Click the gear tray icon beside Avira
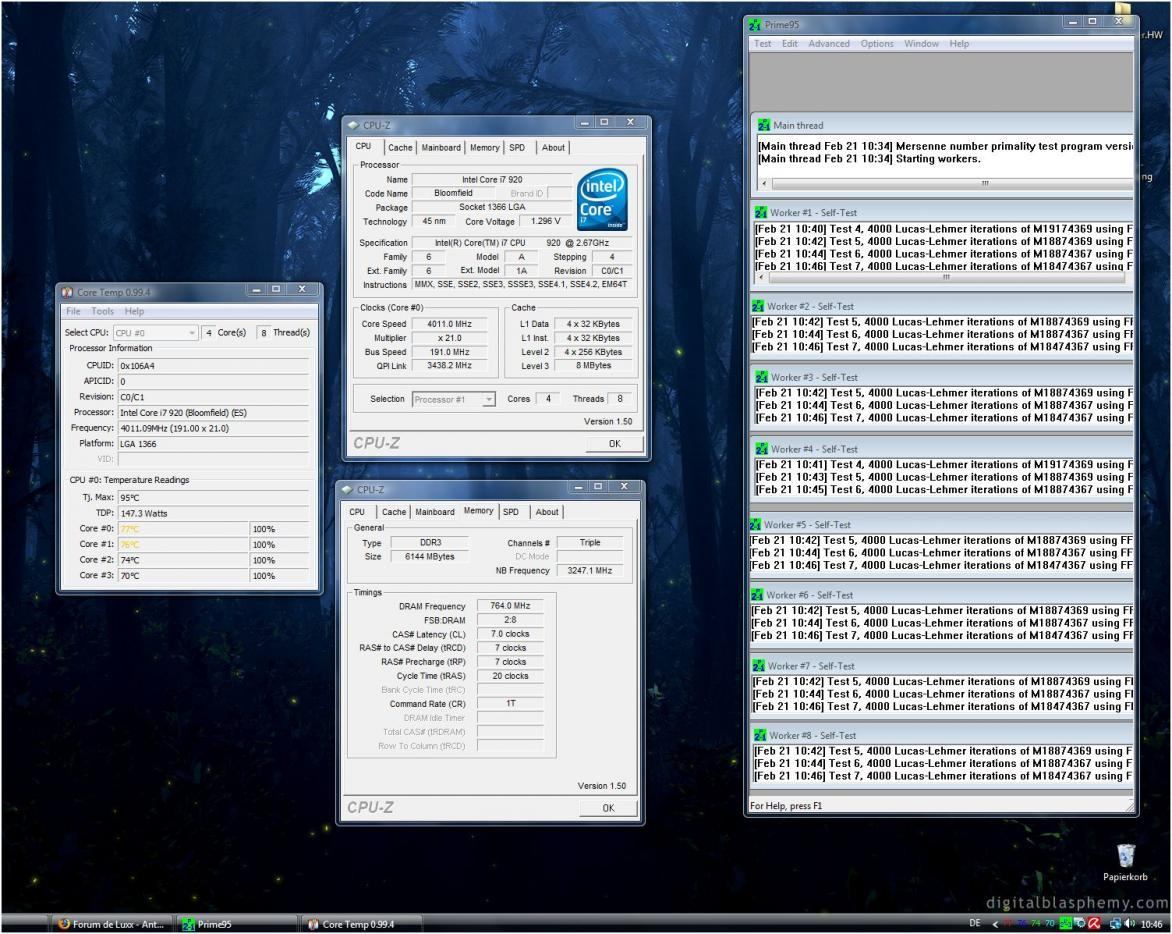The image size is (1172, 934). click(x=1080, y=924)
